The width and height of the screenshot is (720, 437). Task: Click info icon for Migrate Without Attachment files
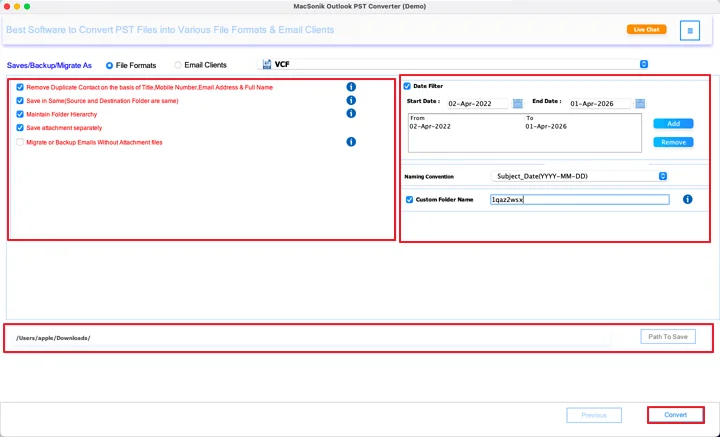351,142
